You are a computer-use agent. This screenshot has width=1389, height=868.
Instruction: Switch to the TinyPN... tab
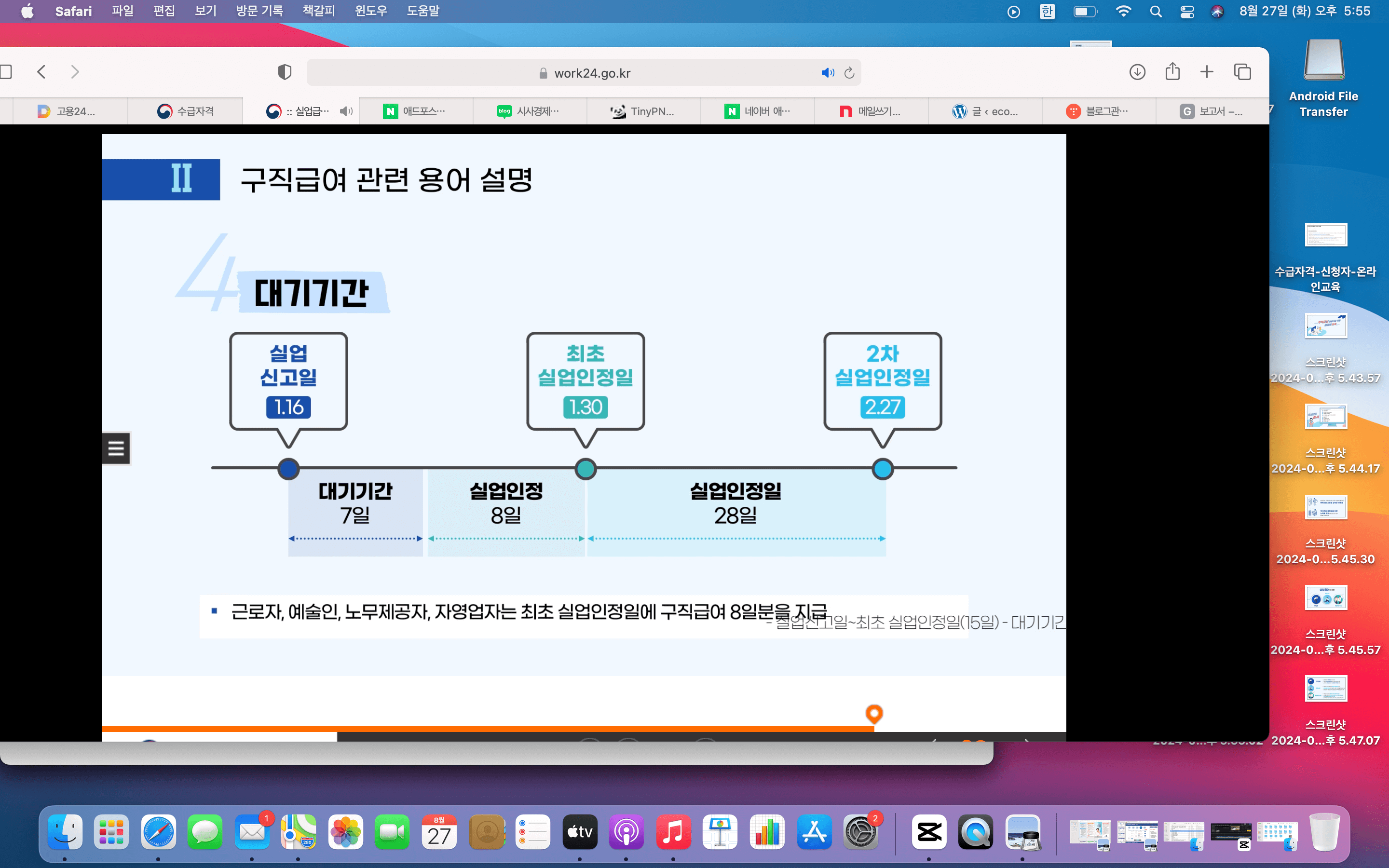point(642,111)
